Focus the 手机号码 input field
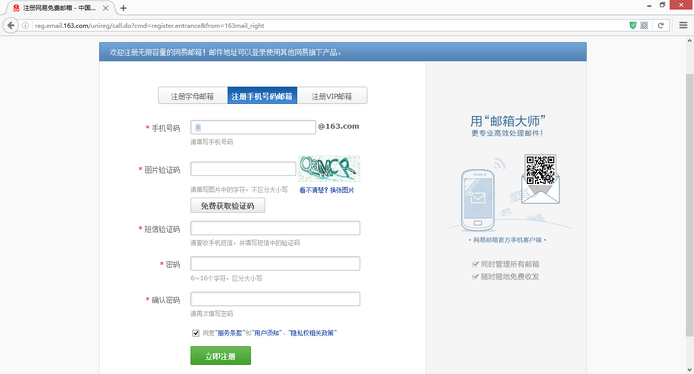Viewport: 694px width, 374px height. [253, 127]
